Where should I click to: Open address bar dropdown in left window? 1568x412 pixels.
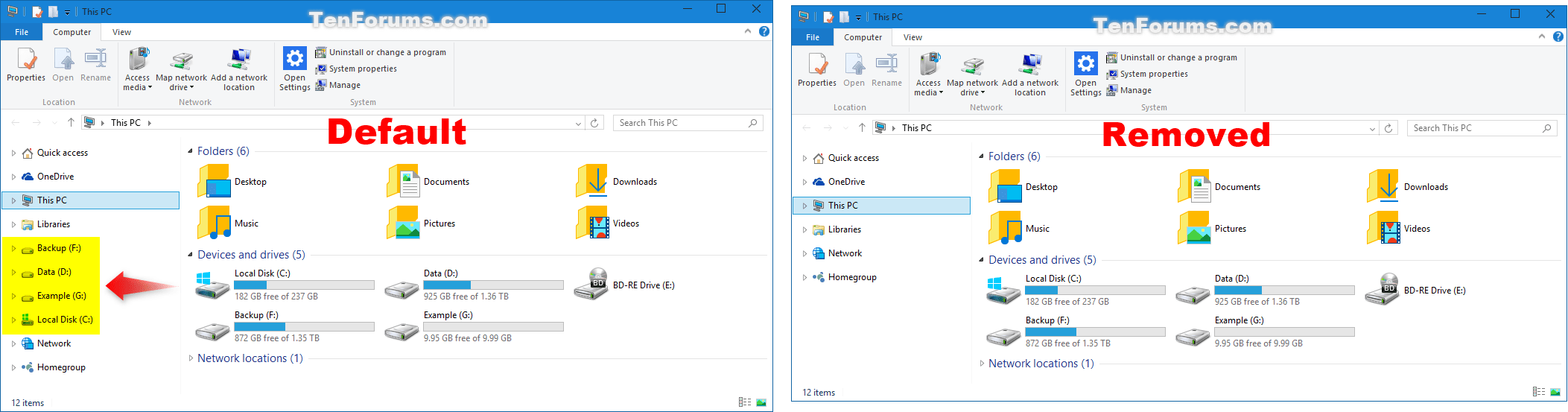coord(579,123)
